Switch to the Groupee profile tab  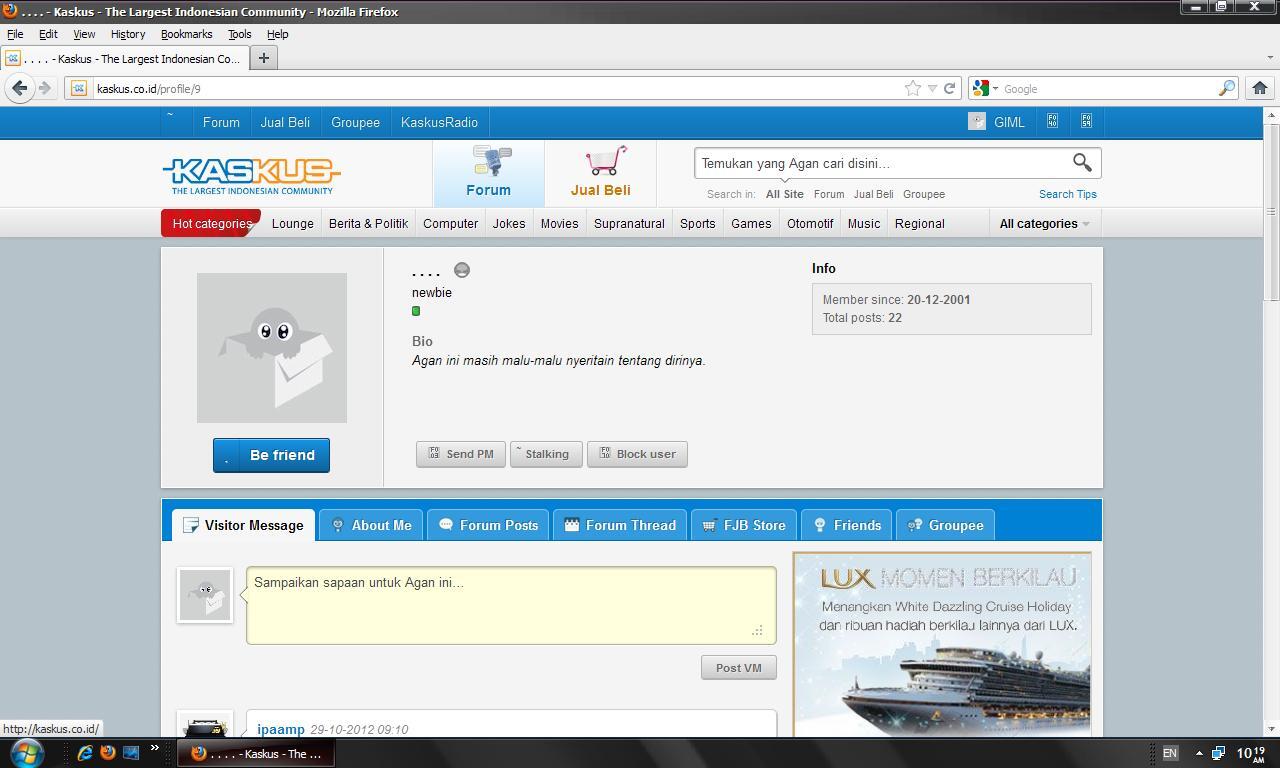point(945,525)
